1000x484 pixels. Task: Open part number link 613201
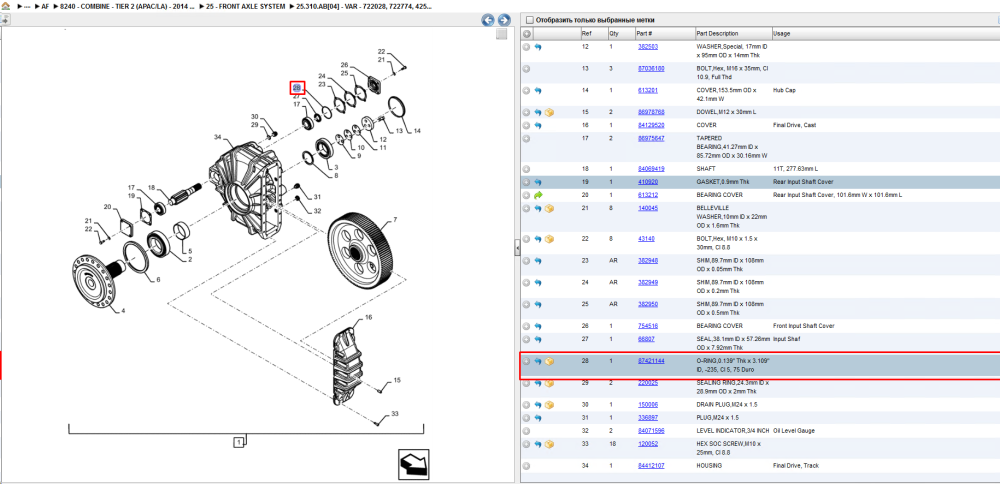pyautogui.click(x=648, y=91)
